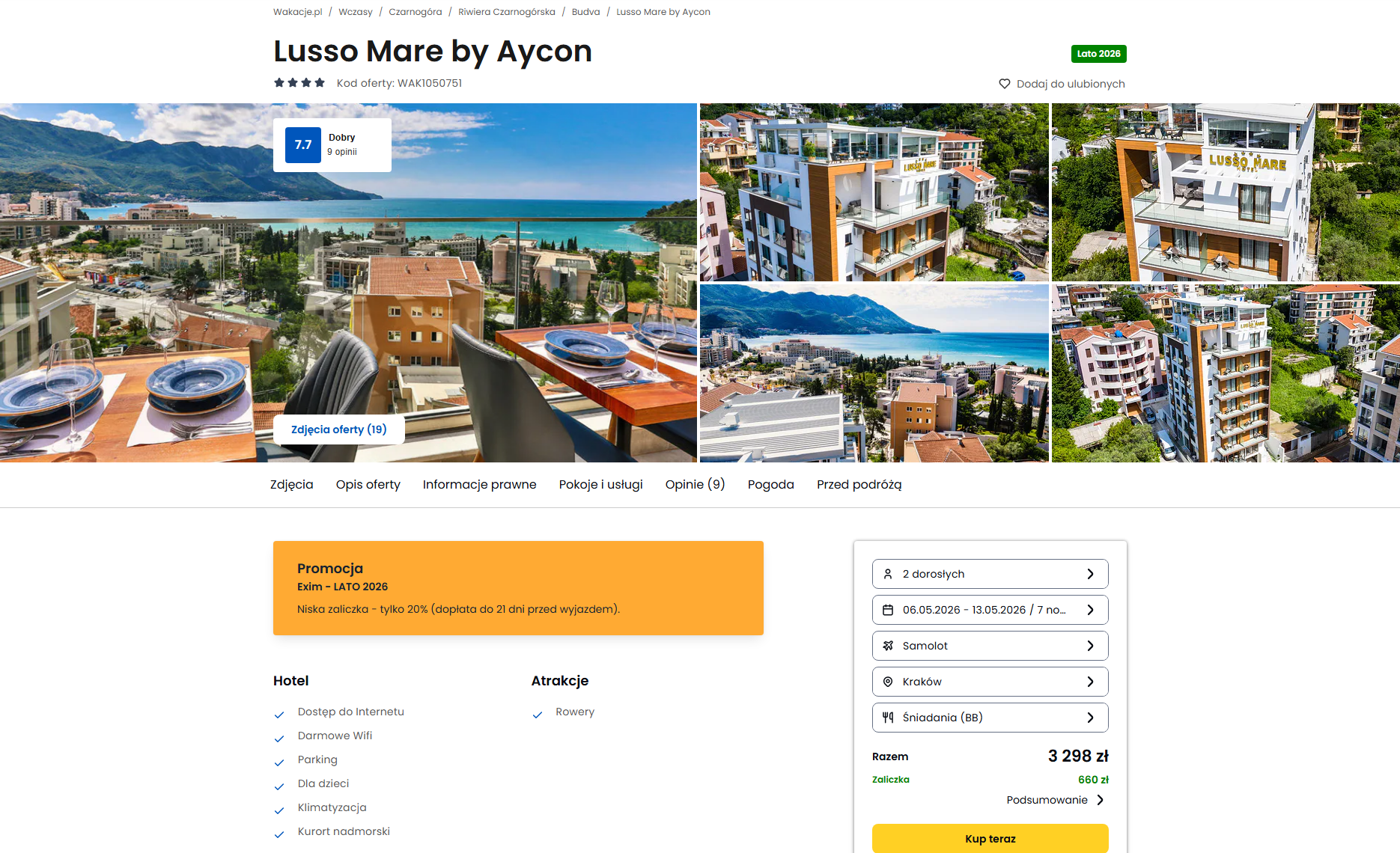Viewport: 1400px width, 853px height.
Task: Click the heart icon to add favorite
Action: [1005, 84]
